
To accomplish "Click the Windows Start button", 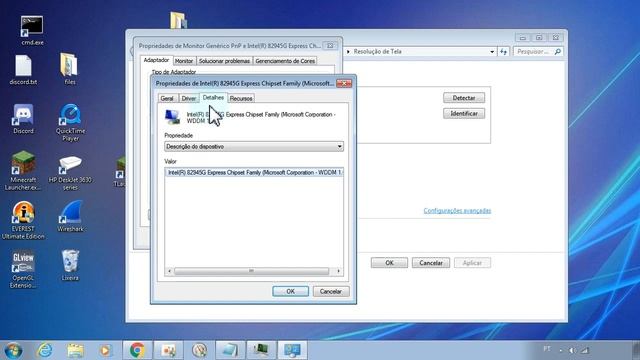I will [x=13, y=350].
